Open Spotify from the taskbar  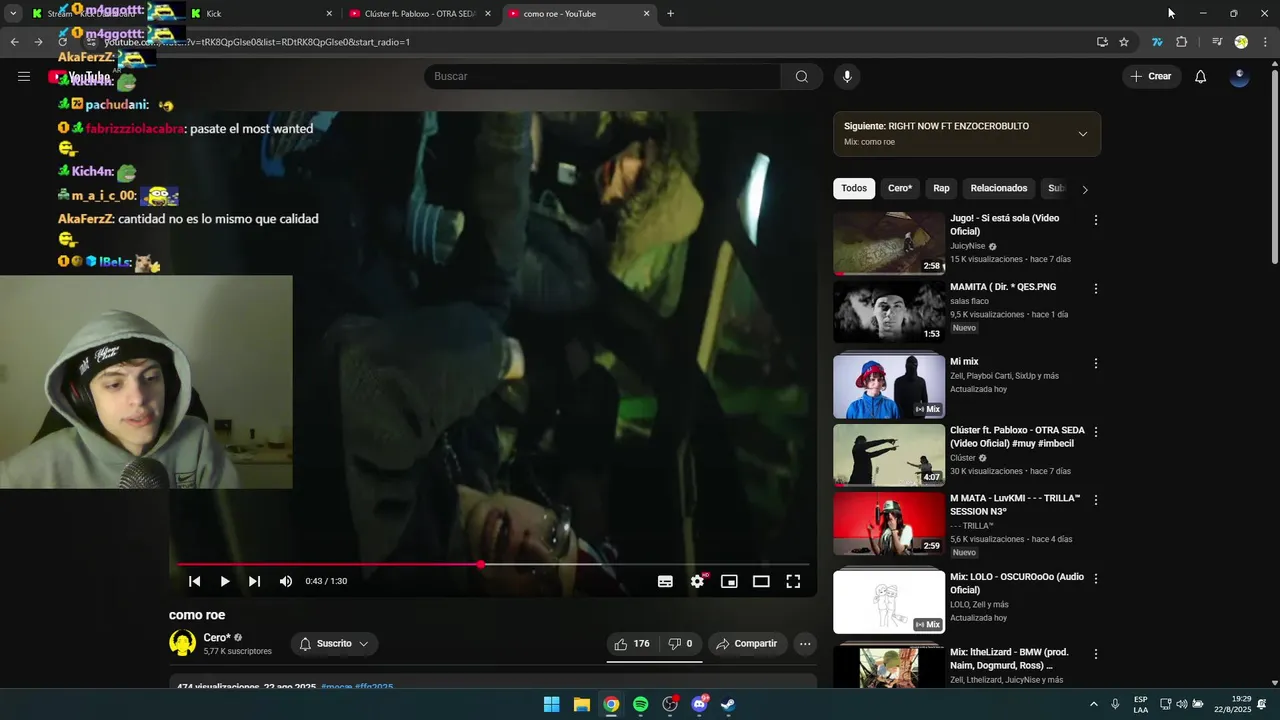(641, 704)
